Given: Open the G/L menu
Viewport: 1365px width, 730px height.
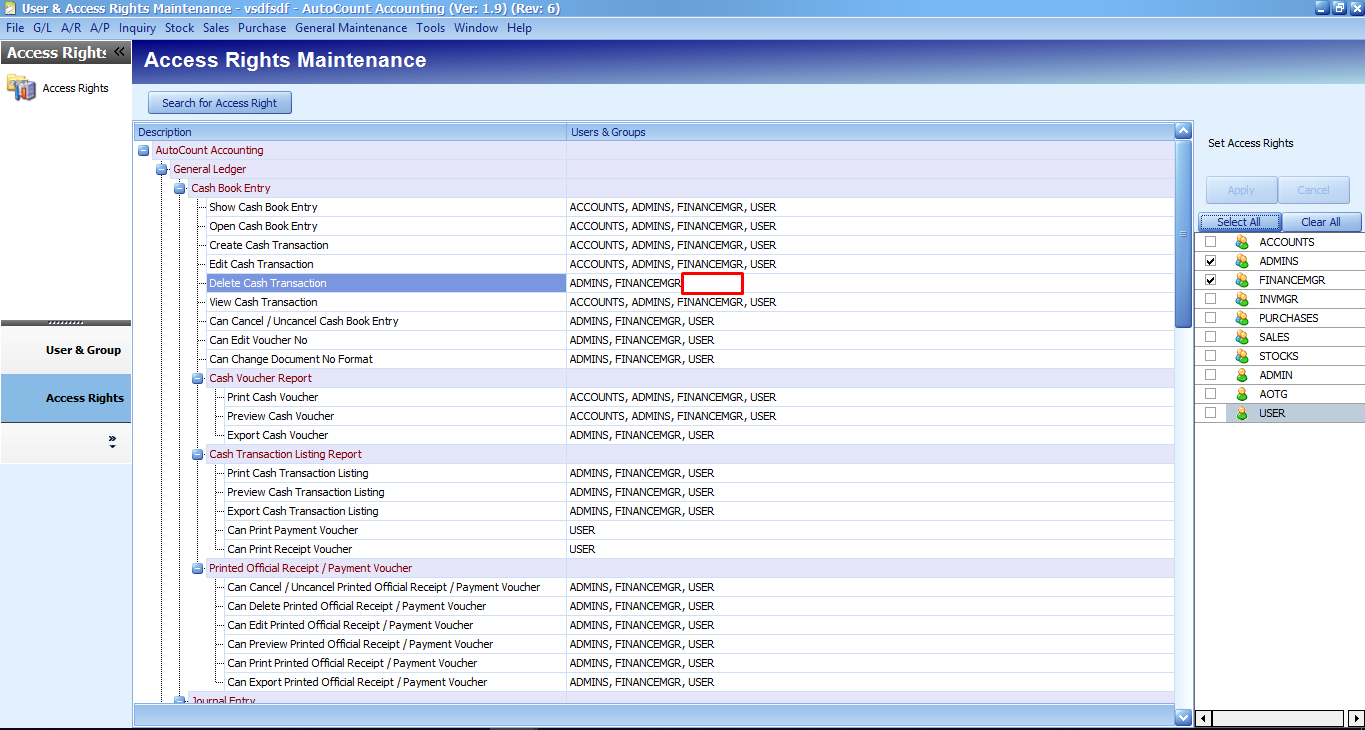Looking at the screenshot, I should [43, 28].
